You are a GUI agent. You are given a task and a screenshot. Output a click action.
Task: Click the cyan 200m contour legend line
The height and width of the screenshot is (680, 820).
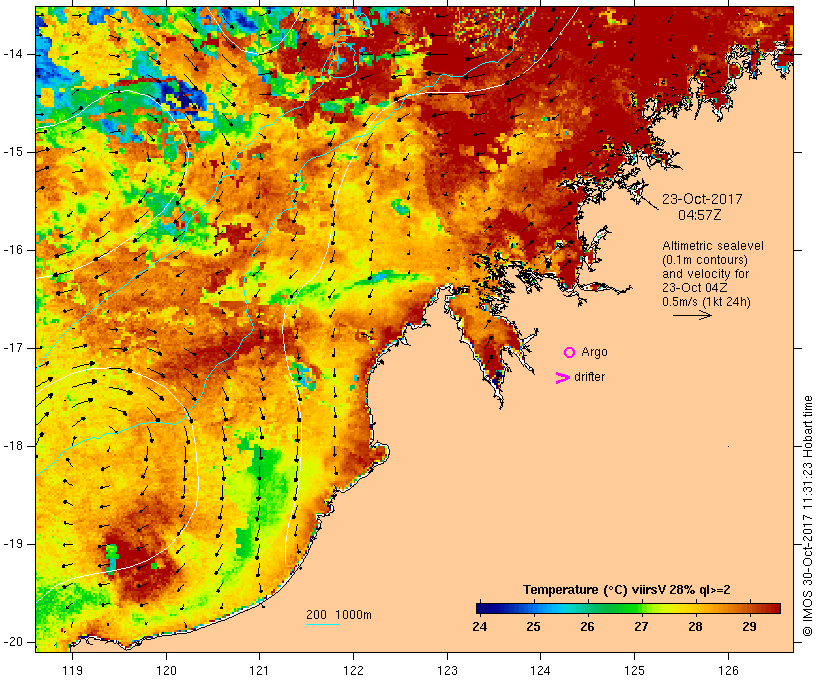click(x=323, y=624)
